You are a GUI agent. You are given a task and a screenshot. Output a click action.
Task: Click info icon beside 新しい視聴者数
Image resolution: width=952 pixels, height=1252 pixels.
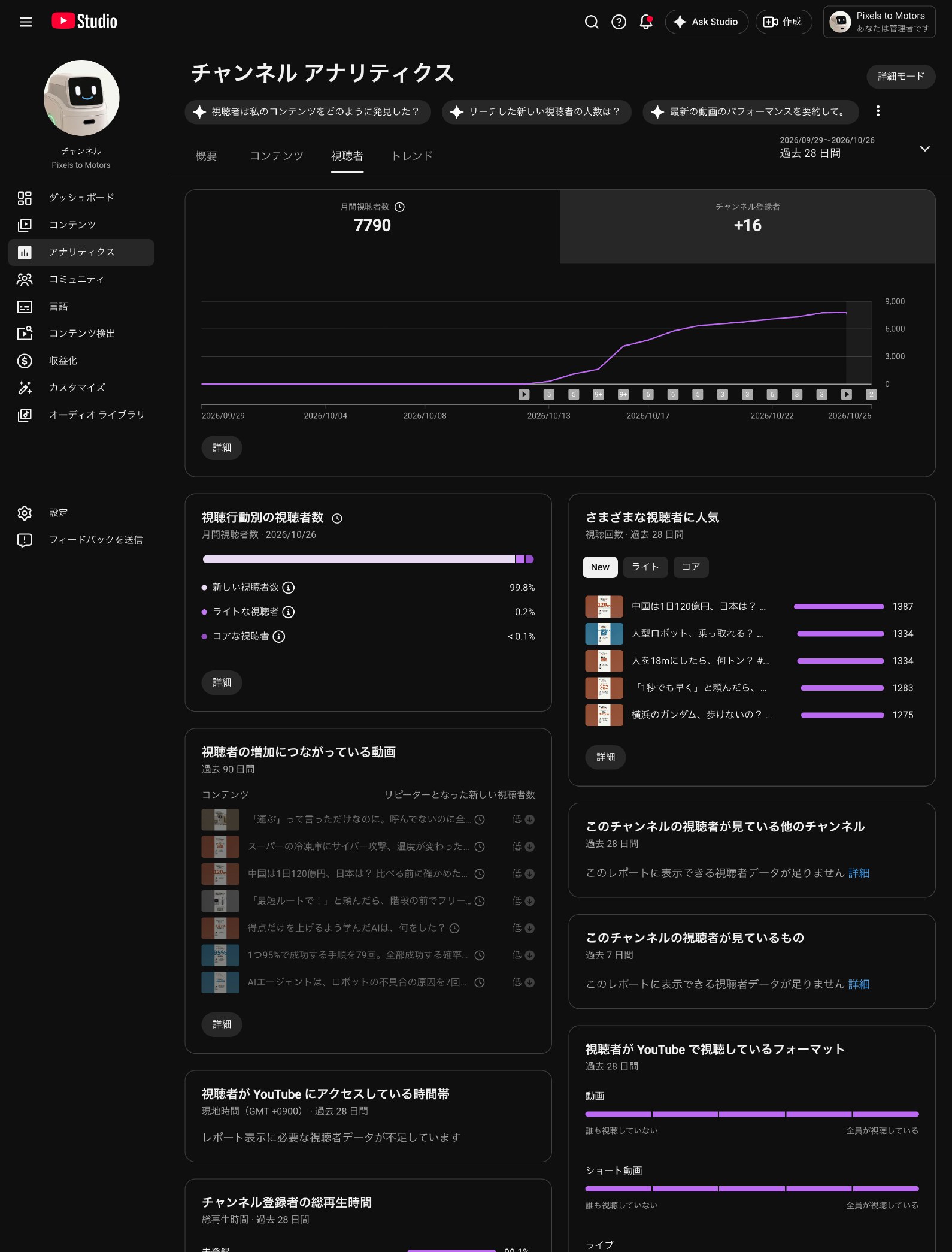tap(288, 588)
